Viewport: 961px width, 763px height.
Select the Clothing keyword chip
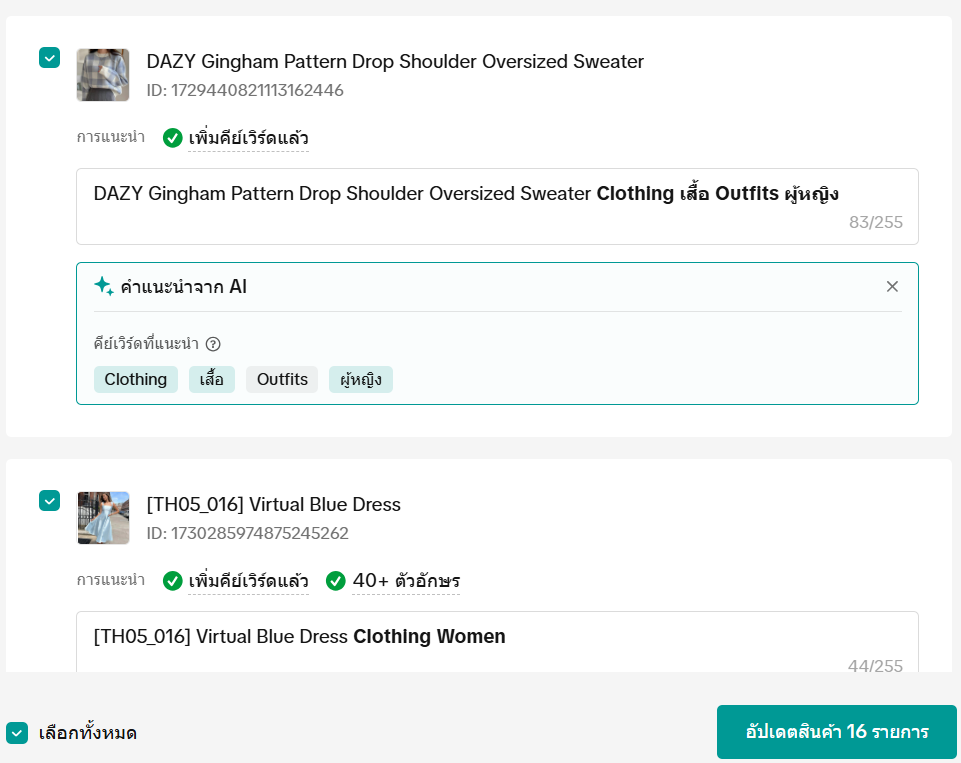(x=136, y=380)
